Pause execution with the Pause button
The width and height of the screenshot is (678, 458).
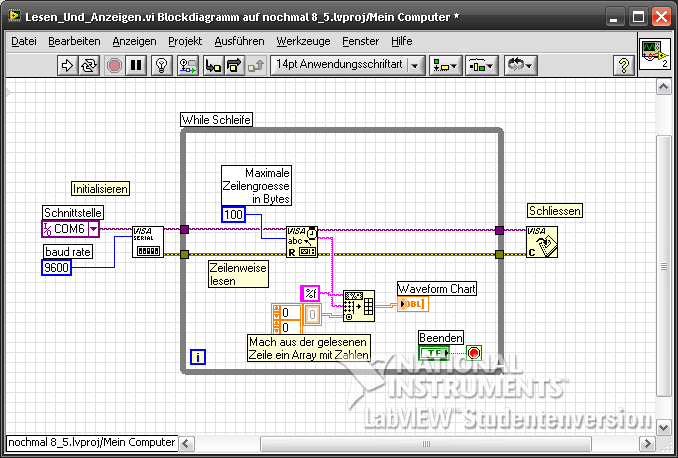coord(136,66)
